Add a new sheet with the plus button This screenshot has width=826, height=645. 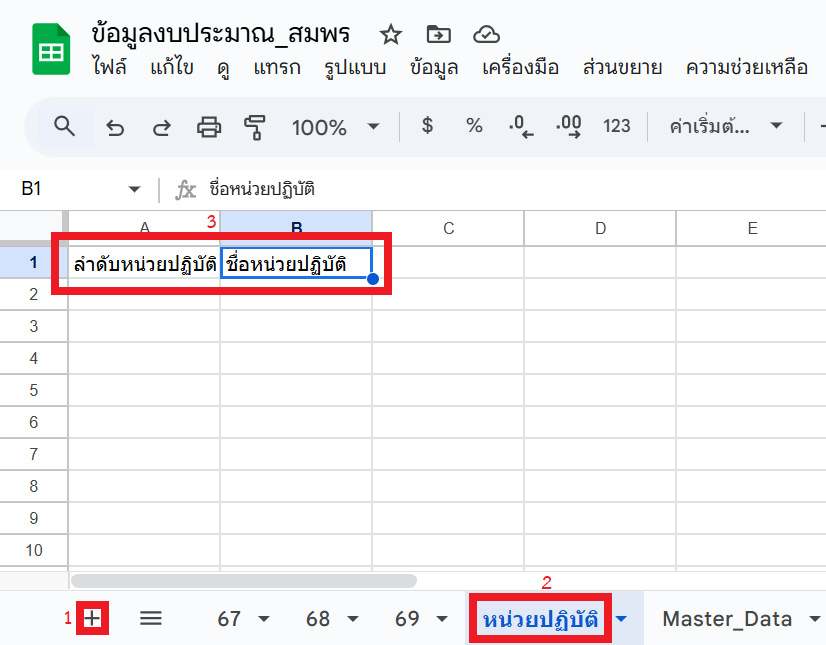point(92,618)
